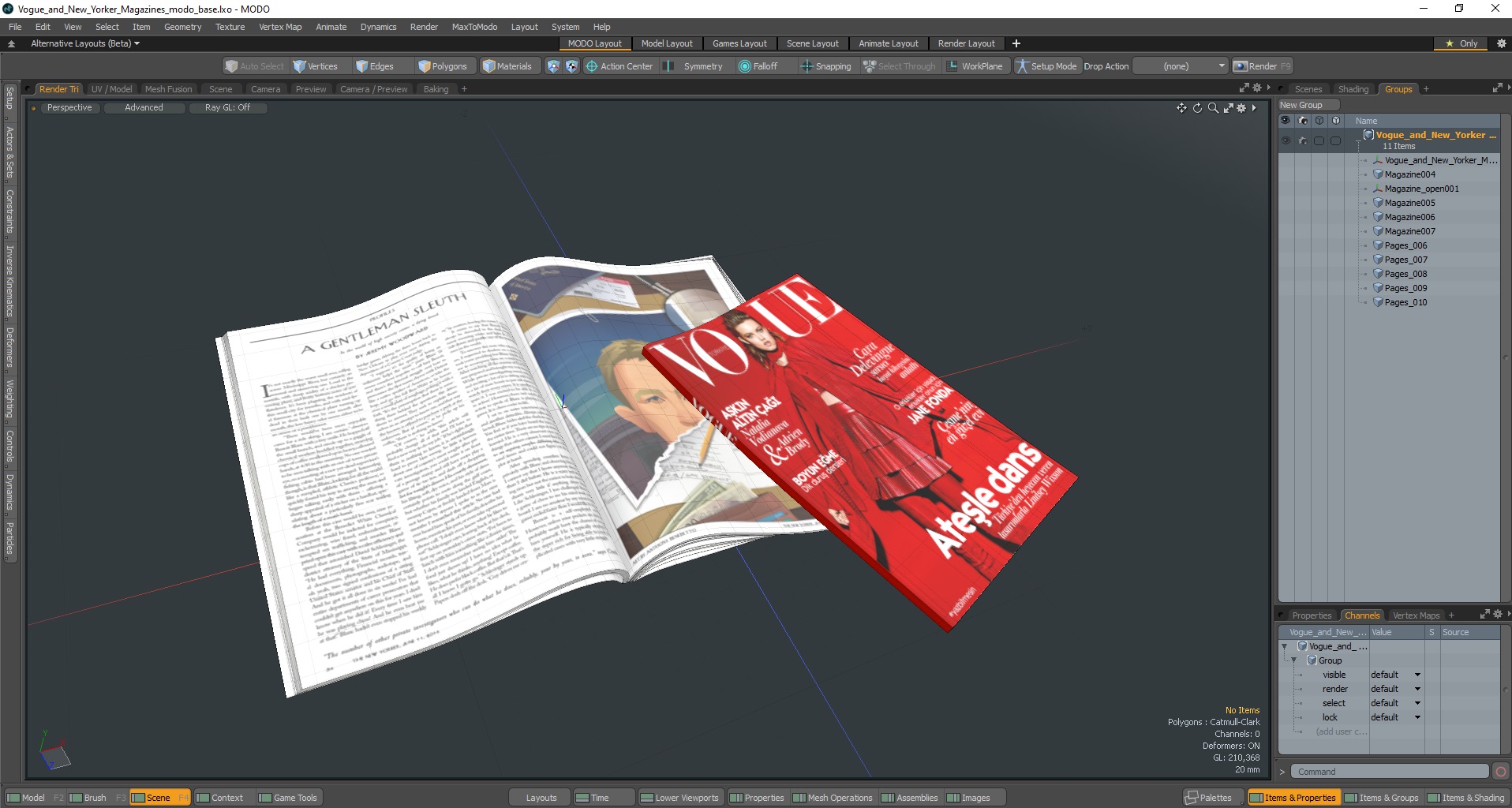The image size is (1512, 808).
Task: Toggle the Only star button
Action: click(x=1461, y=43)
